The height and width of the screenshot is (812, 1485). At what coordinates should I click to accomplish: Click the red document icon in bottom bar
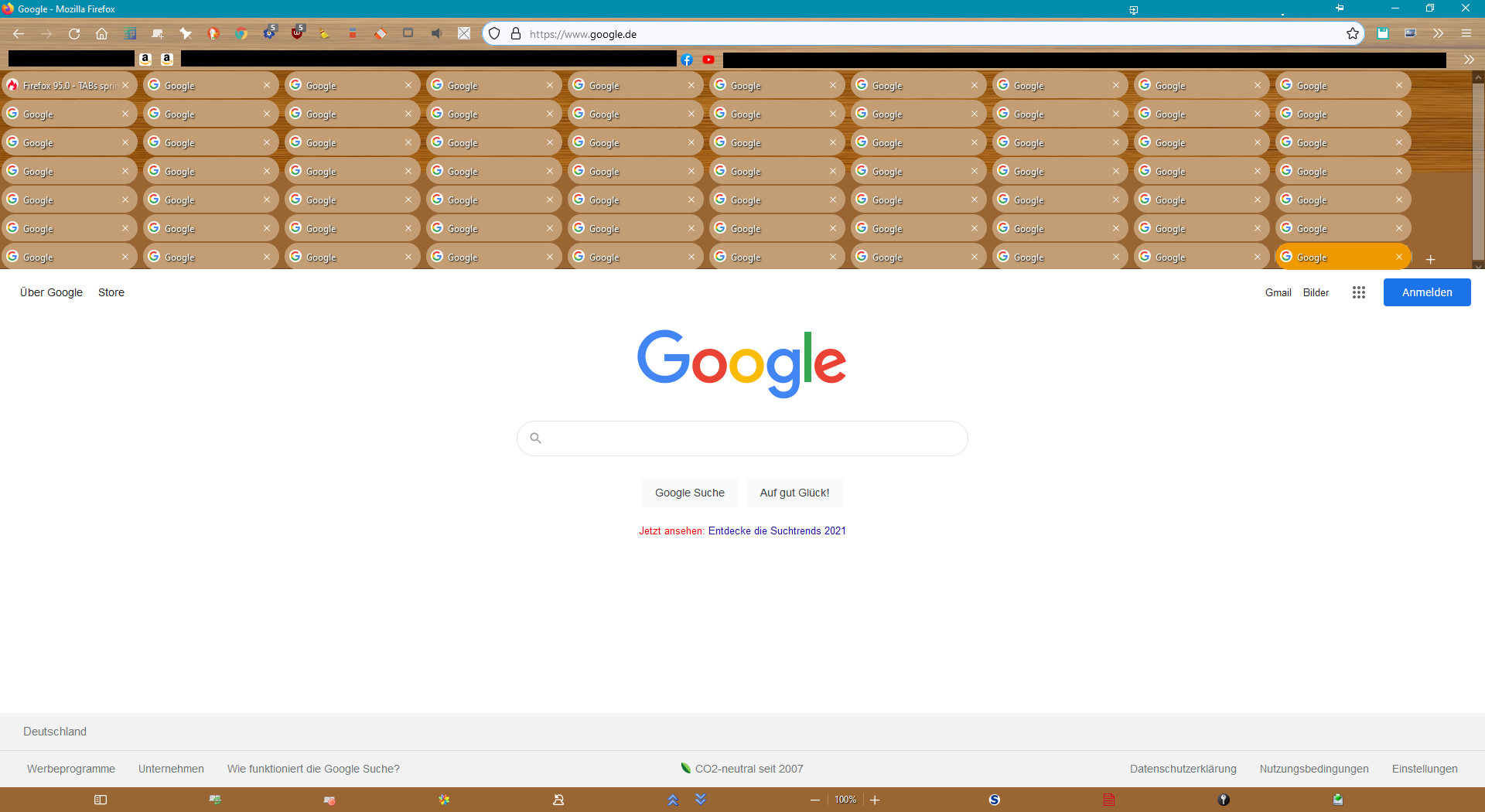point(1109,800)
